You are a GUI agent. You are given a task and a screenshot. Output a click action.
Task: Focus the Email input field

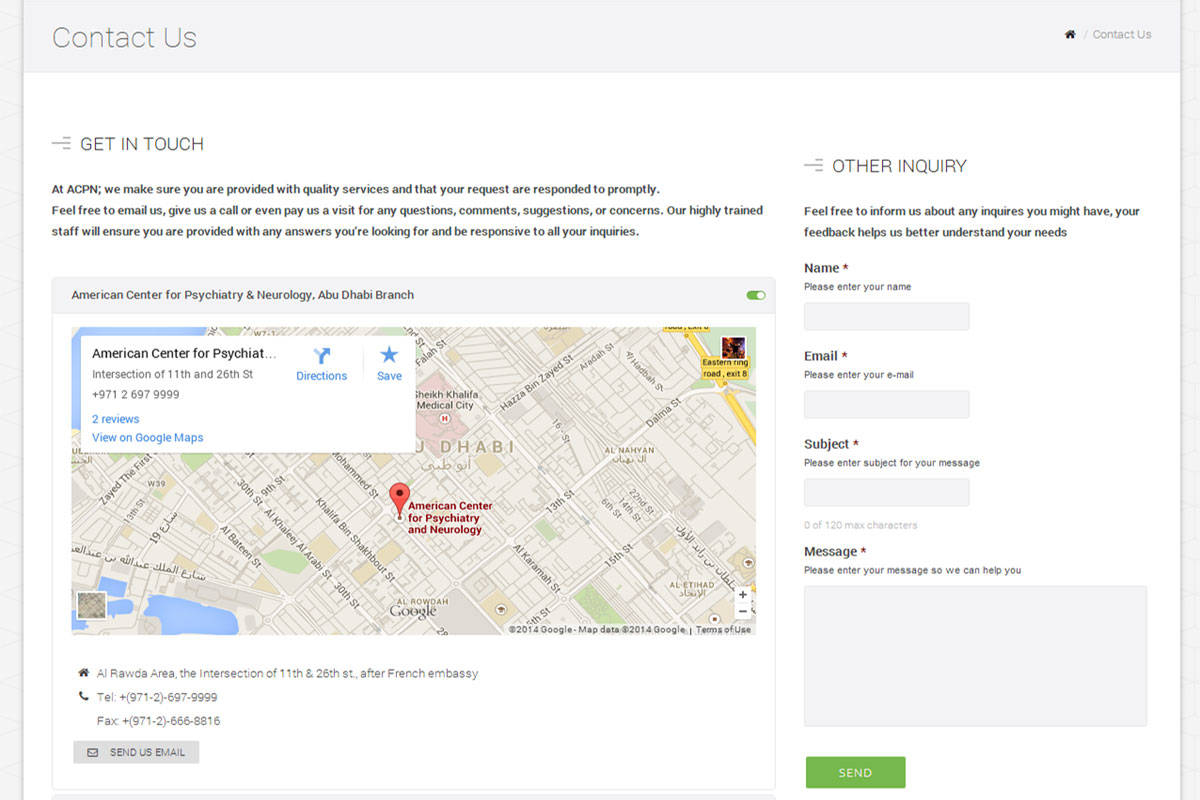887,404
